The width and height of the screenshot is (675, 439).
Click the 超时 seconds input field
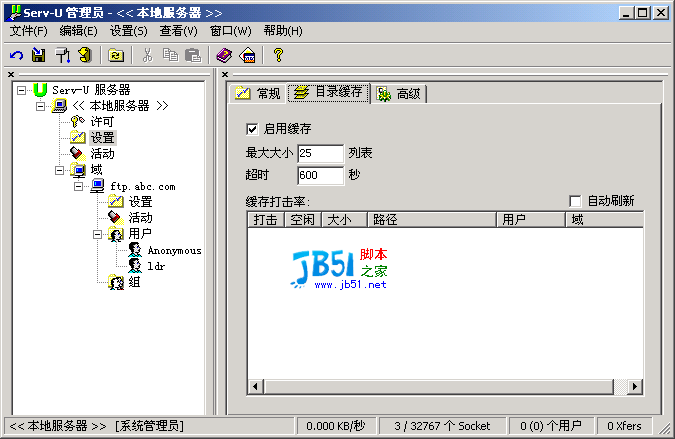321,175
